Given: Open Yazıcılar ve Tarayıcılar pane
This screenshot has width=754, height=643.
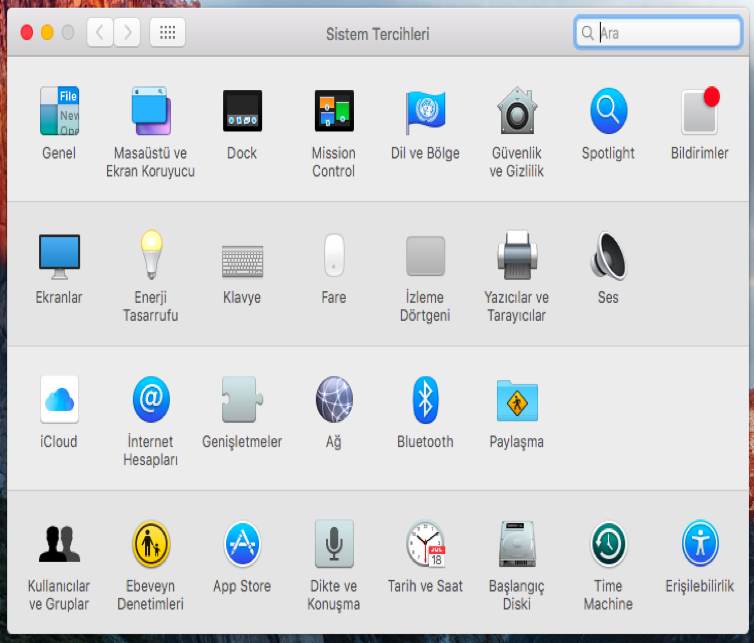Looking at the screenshot, I should (516, 256).
